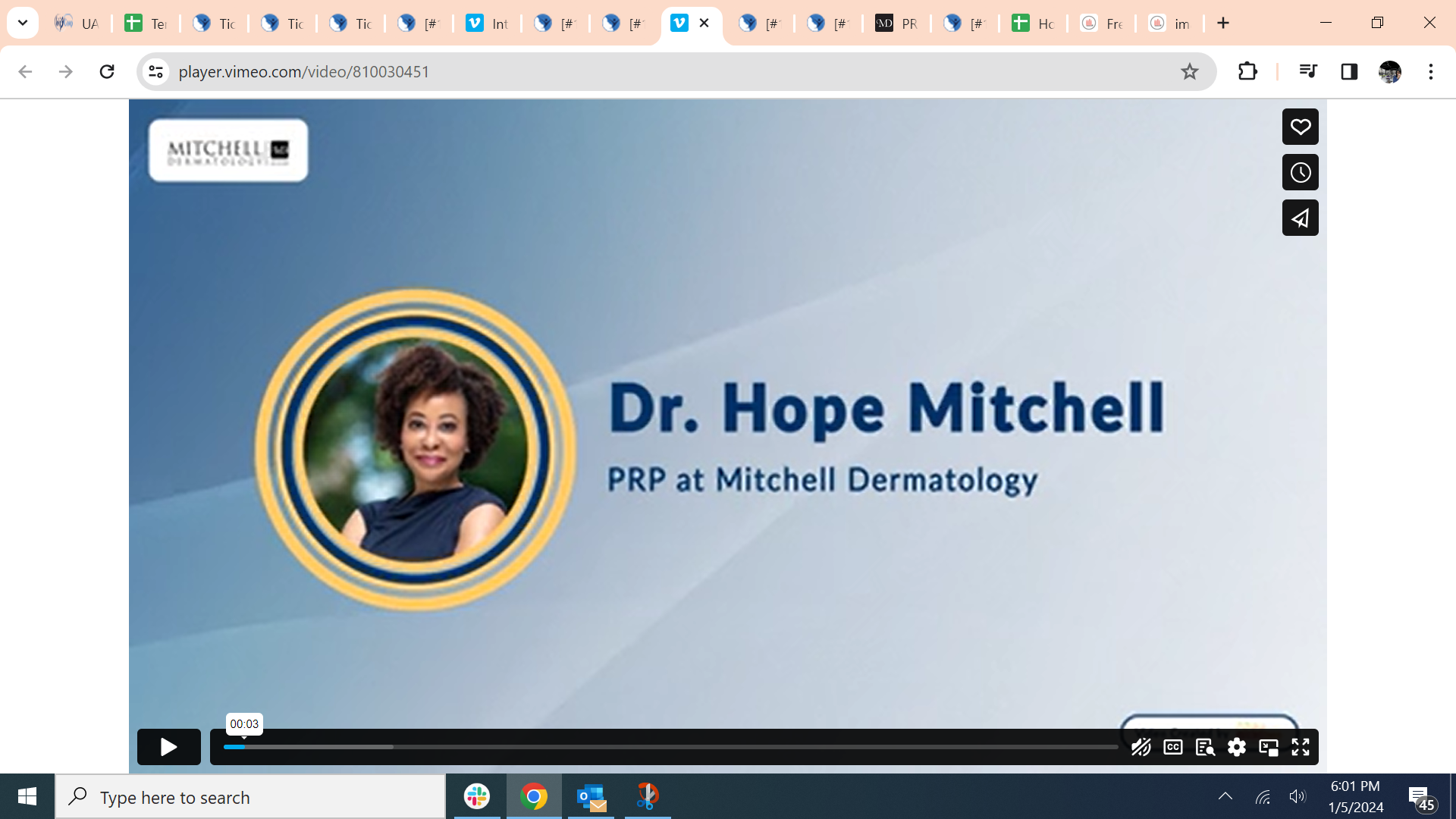Enter fullscreen mode in player
Screen dimensions: 1456x819
pyautogui.click(x=1300, y=747)
